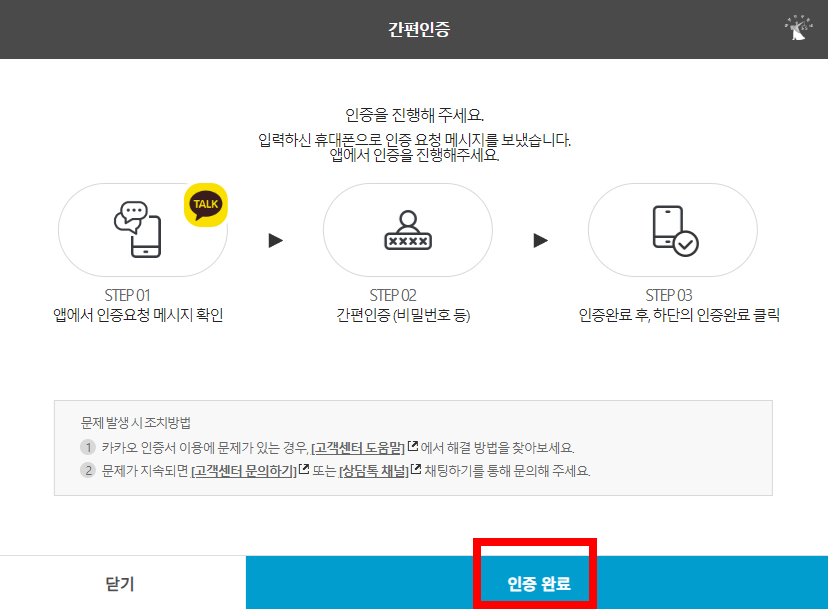Click the wizard sparkle icon in the header
Screen dimensions: 828x609
(x=797, y=27)
